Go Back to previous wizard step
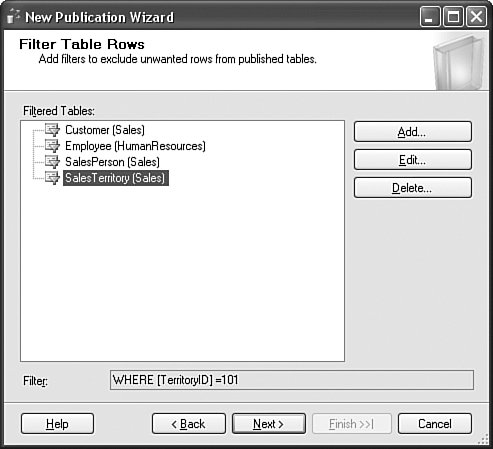Image resolution: width=493 pixels, height=449 pixels. click(x=189, y=424)
